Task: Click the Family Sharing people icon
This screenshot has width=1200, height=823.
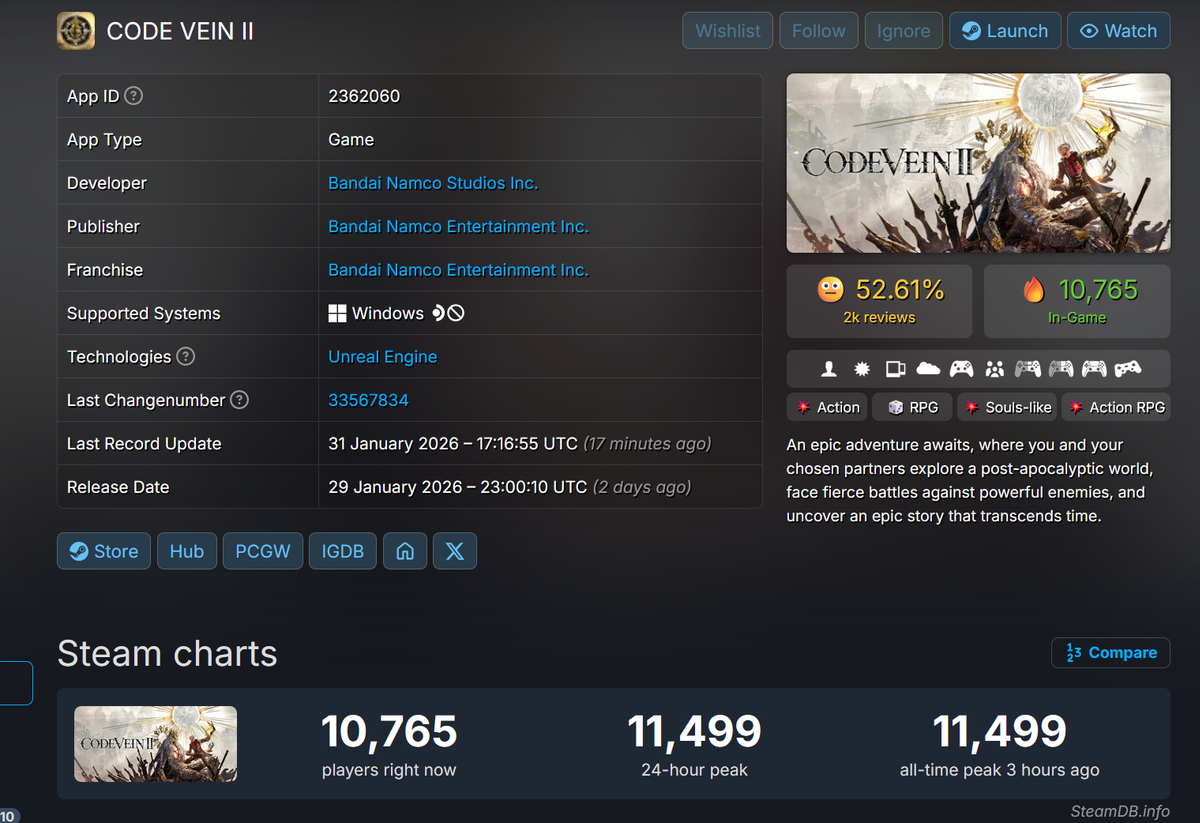Action: click(994, 369)
